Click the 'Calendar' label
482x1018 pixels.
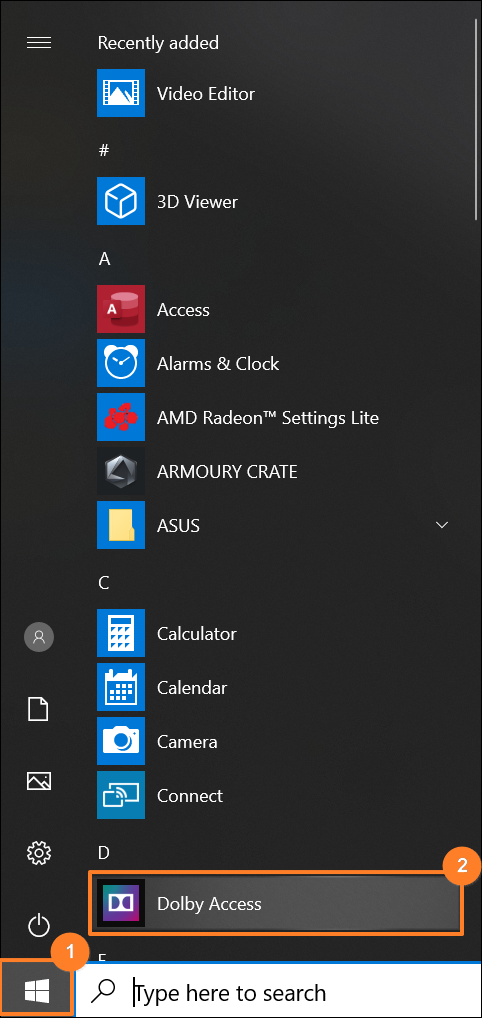[x=192, y=688]
